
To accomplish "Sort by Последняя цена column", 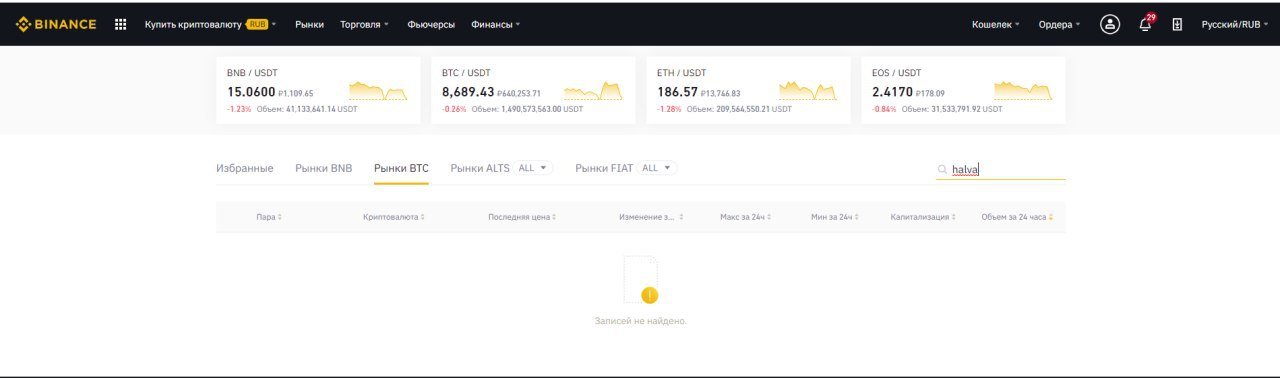I will click(x=523, y=217).
